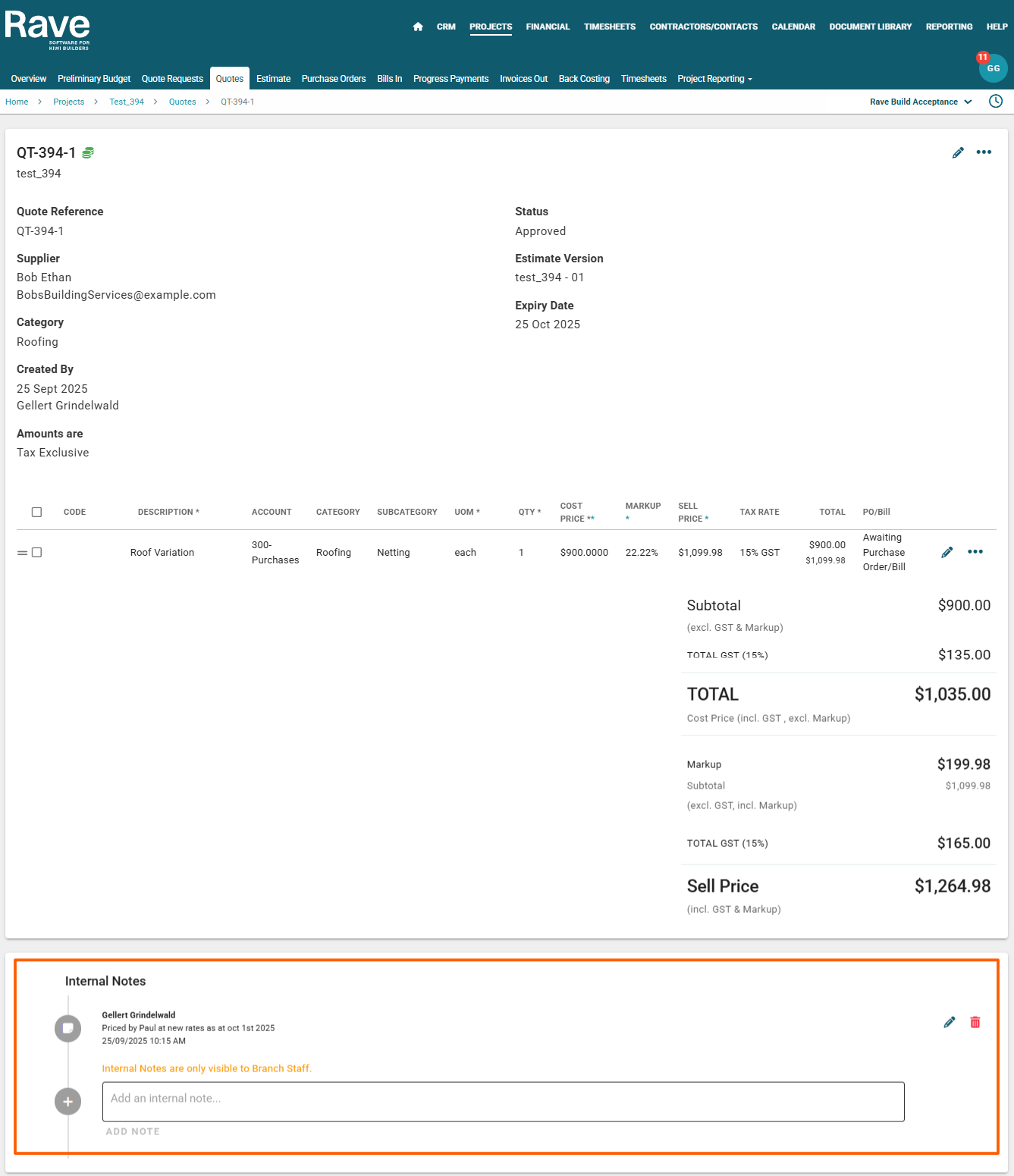Open Roof Variation row more options
1014x1176 pixels.
point(975,552)
